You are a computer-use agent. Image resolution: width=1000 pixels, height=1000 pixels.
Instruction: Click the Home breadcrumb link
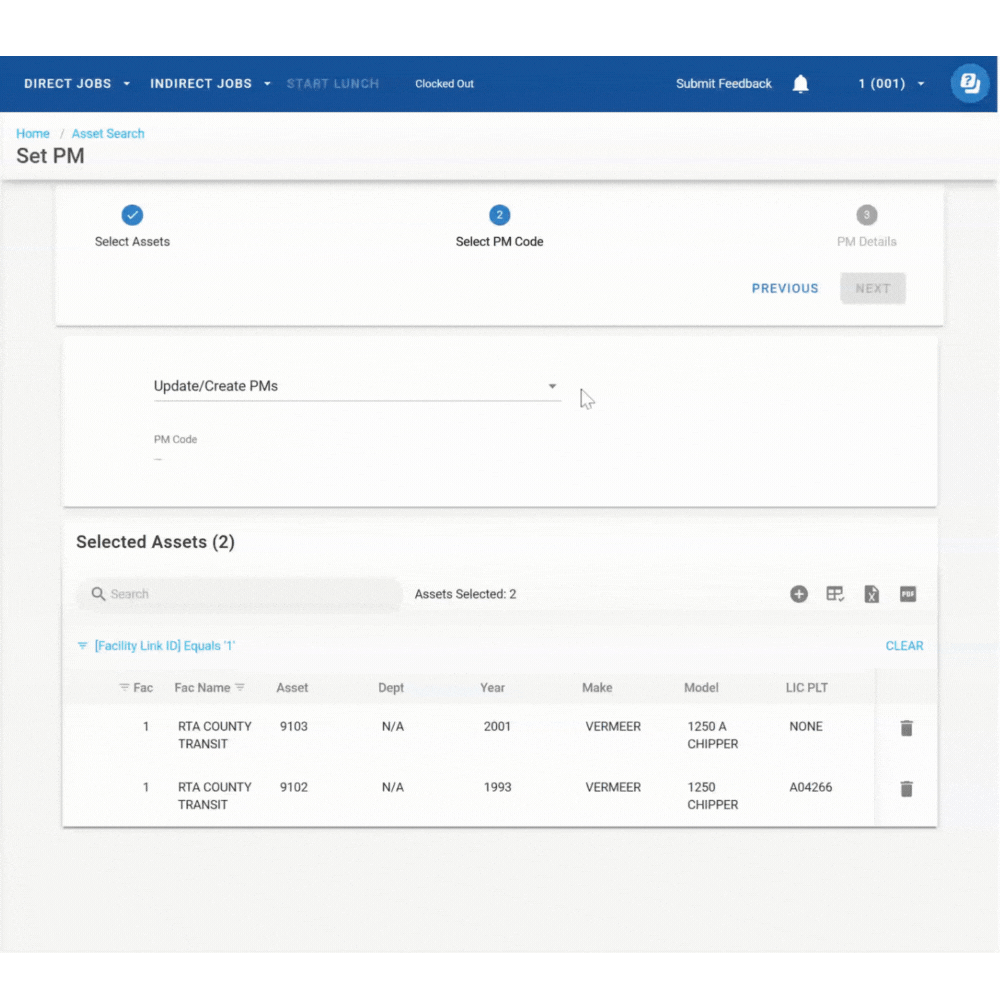pos(33,133)
